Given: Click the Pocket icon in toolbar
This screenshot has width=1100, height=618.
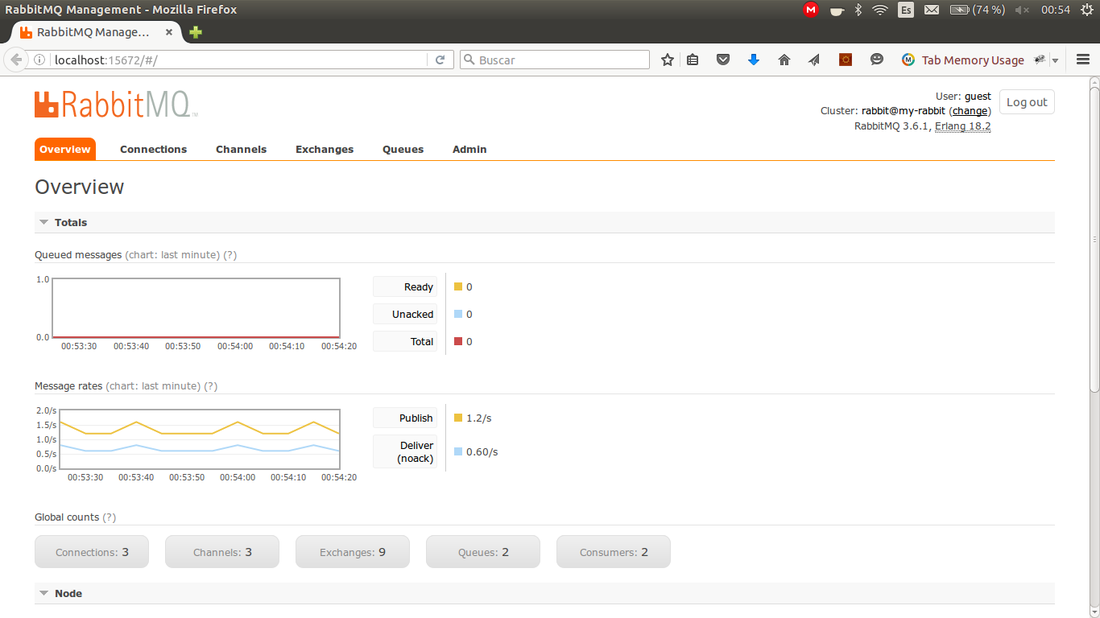Looking at the screenshot, I should point(723,60).
